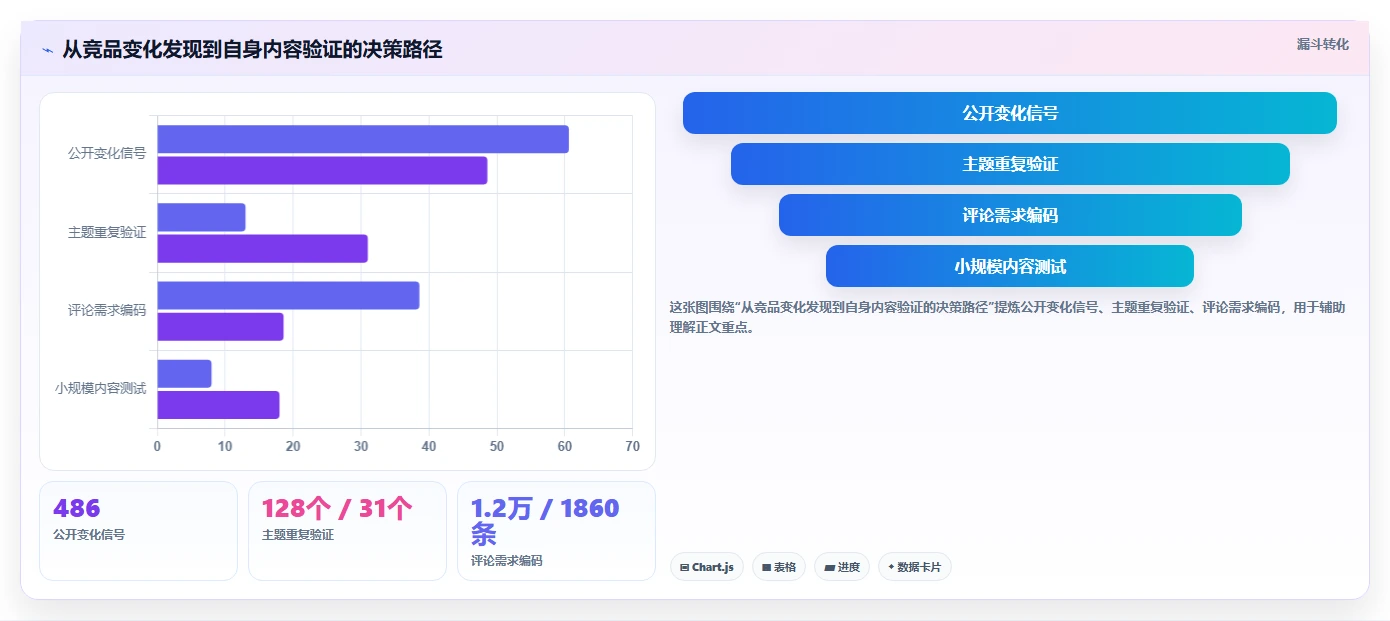Click the indigo bar for 小规模内容测试
Screen dimensions: 1390x621
tap(184, 374)
